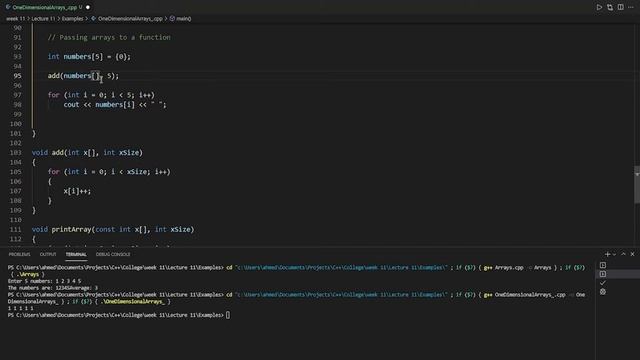Screen dimensions: 640x360
Task: Click terminal line 'Enter 5 numbers: 1 2 3 4 5'
Action: [x=44, y=281]
